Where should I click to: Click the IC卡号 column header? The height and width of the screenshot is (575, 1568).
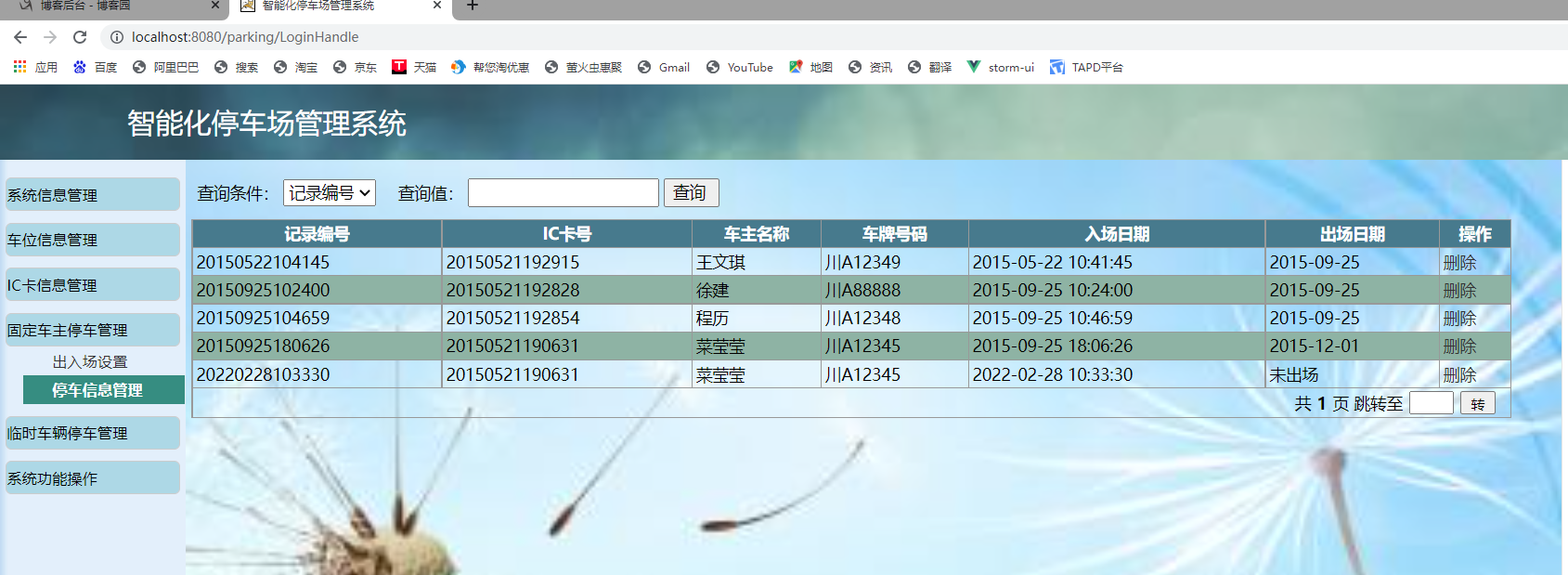pos(567,234)
